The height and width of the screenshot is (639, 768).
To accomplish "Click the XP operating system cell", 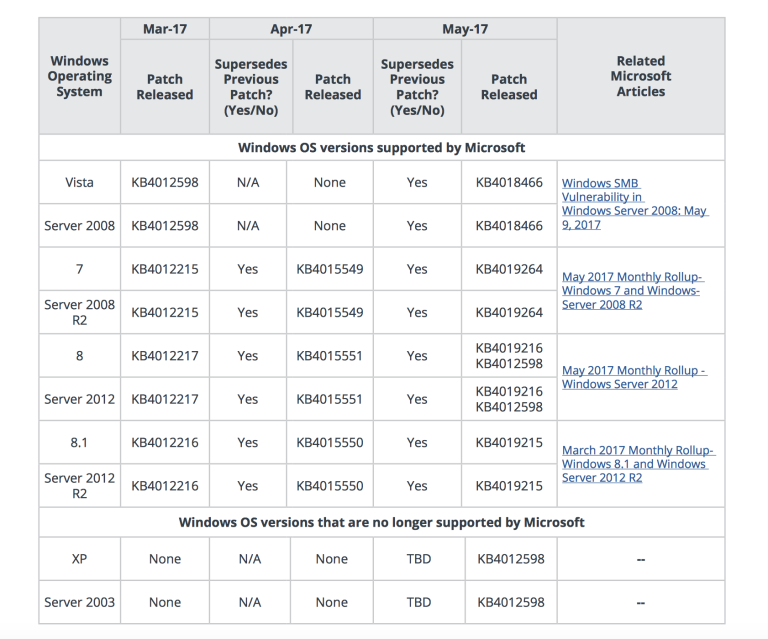I will 79,559.
